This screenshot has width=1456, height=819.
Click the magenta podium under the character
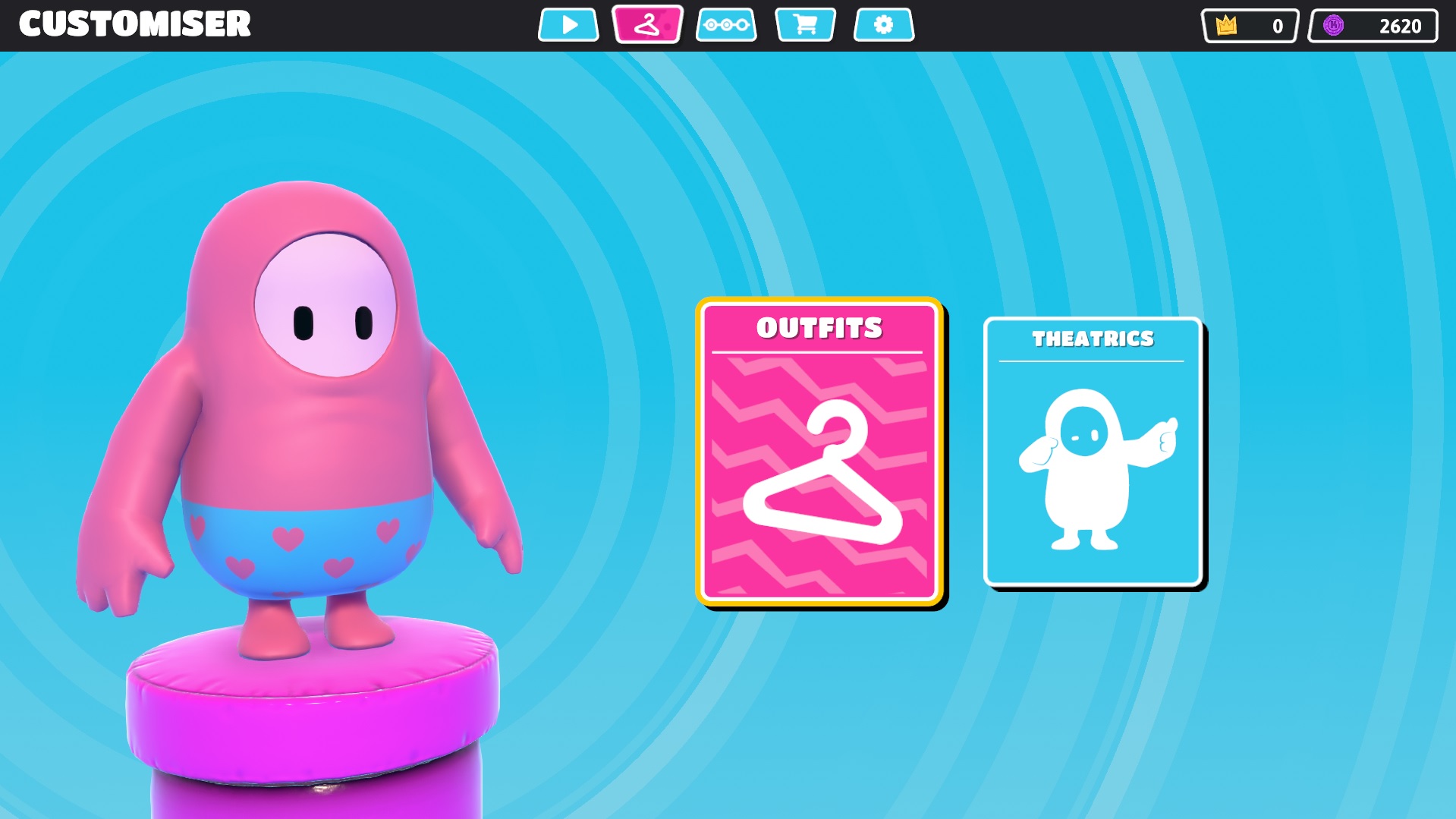[313, 713]
